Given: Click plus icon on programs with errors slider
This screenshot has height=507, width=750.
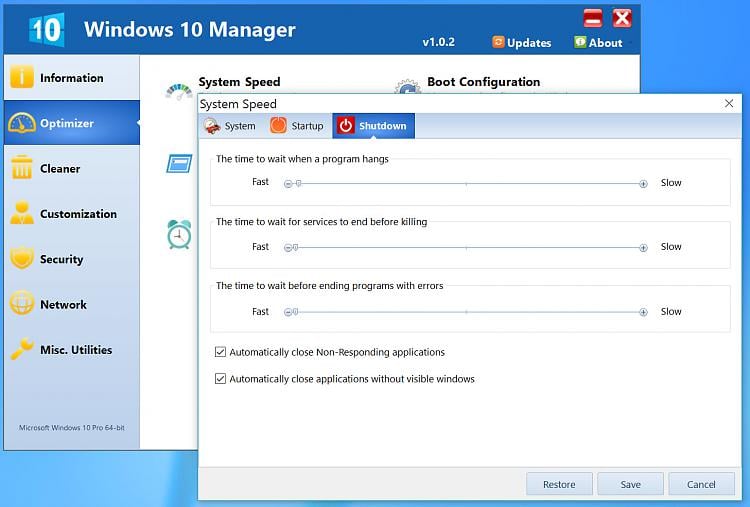Looking at the screenshot, I should (643, 312).
